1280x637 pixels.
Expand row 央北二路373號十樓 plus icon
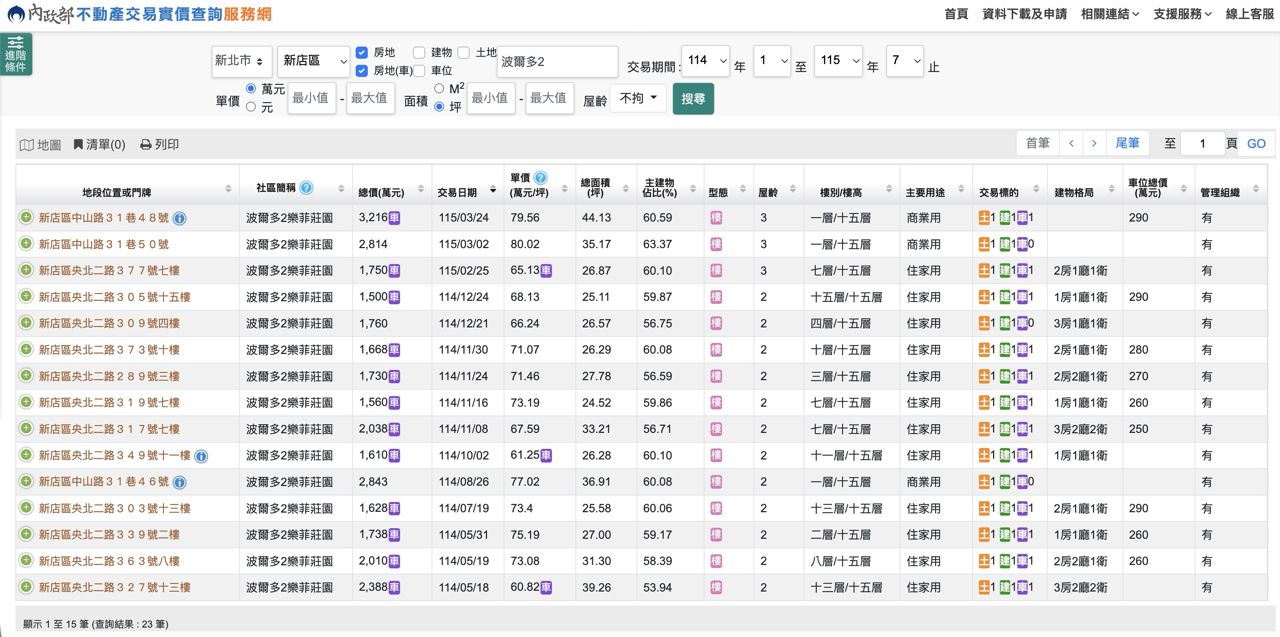26,349
